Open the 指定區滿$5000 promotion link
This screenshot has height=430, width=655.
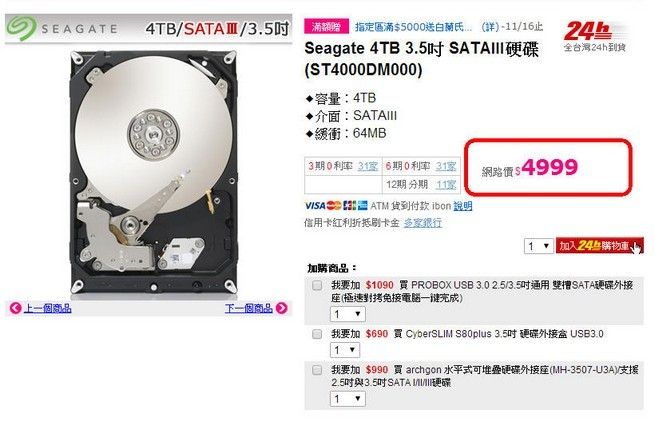click(x=413, y=27)
